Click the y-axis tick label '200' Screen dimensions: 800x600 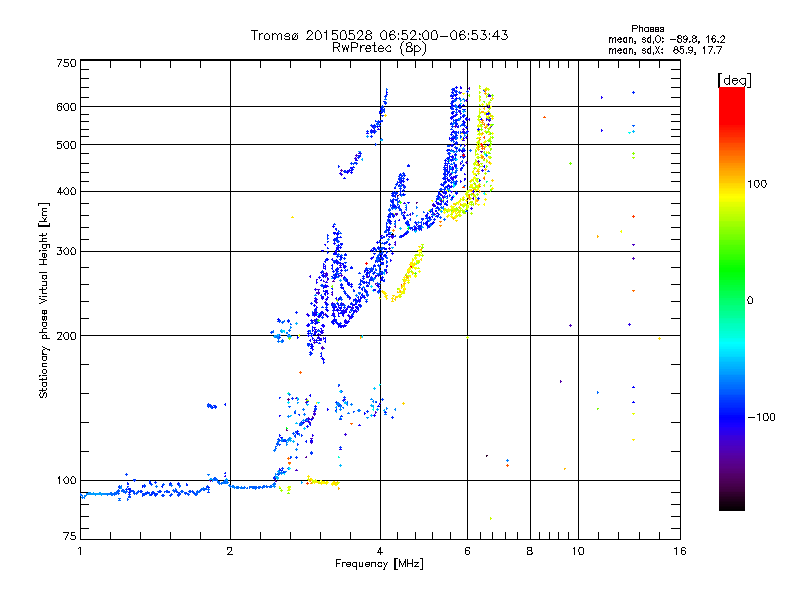tap(66, 336)
